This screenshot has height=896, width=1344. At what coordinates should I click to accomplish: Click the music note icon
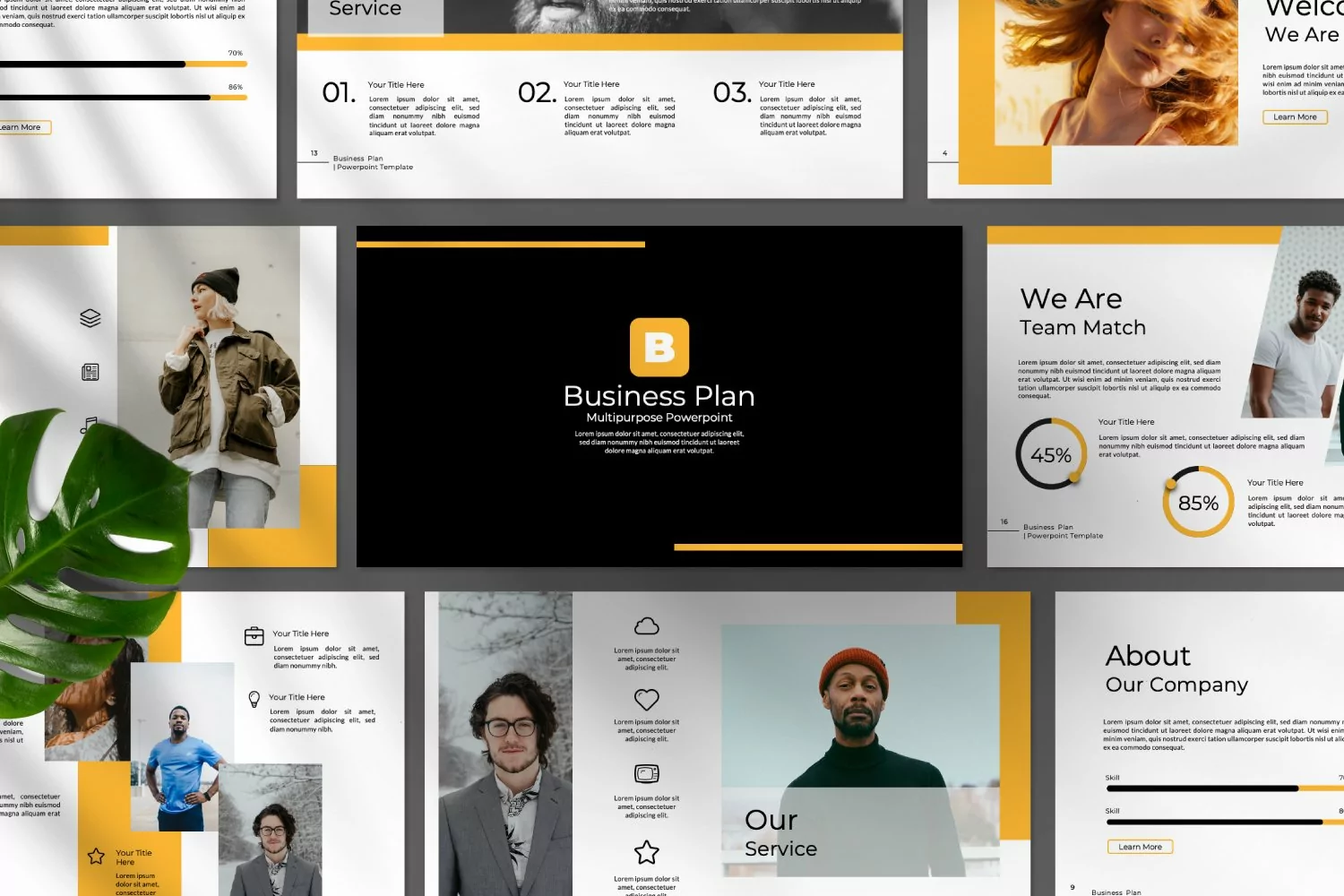pos(89,425)
